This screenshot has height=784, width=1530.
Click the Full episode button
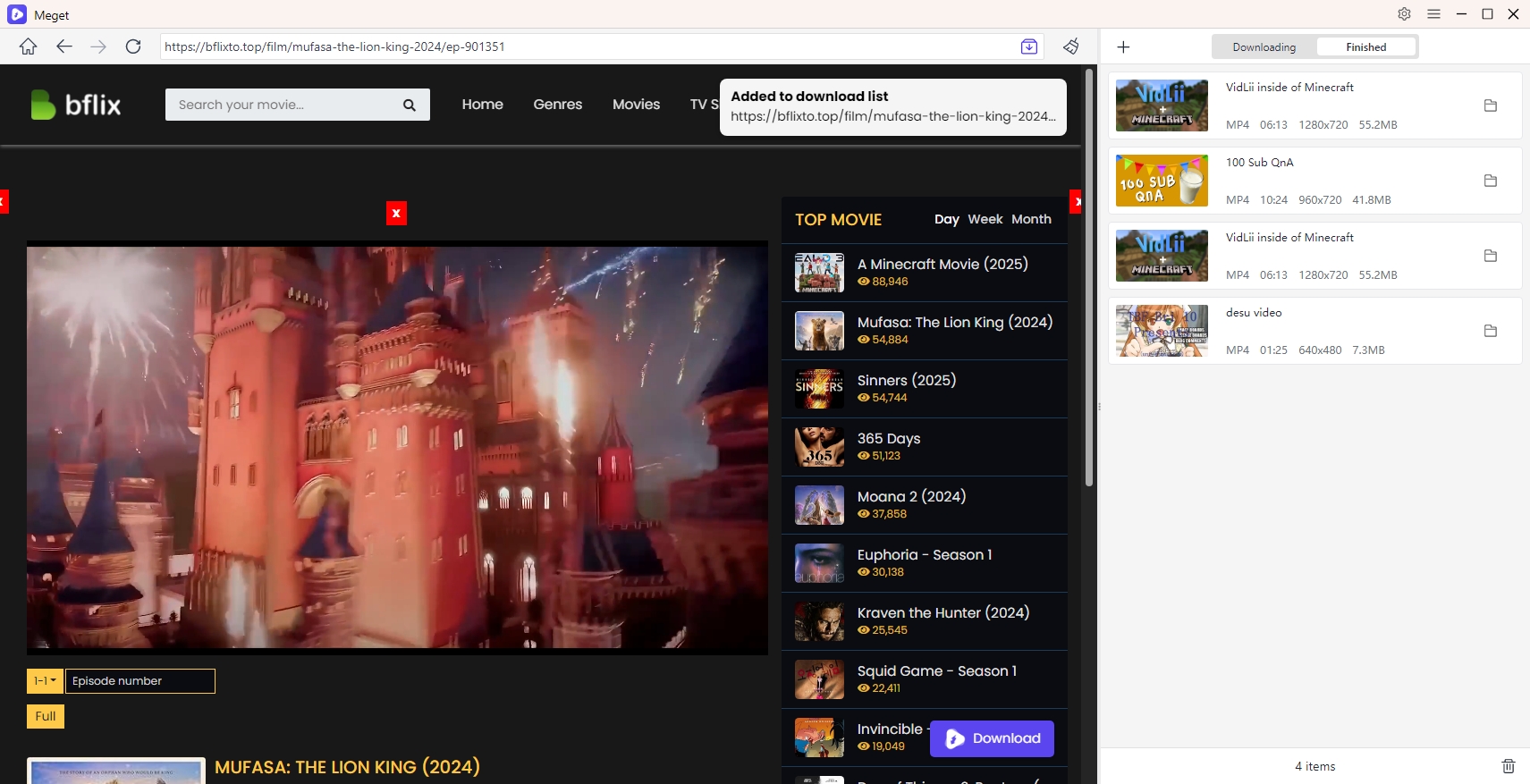pos(46,716)
